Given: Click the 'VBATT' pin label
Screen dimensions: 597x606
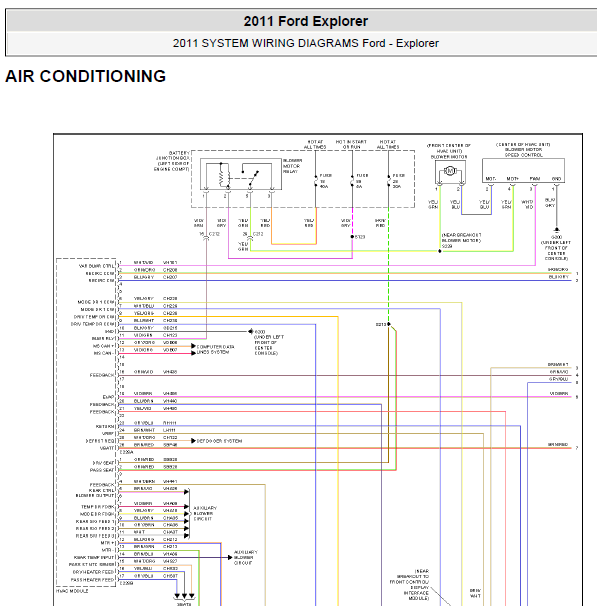Looking at the screenshot, I should click(x=107, y=448).
